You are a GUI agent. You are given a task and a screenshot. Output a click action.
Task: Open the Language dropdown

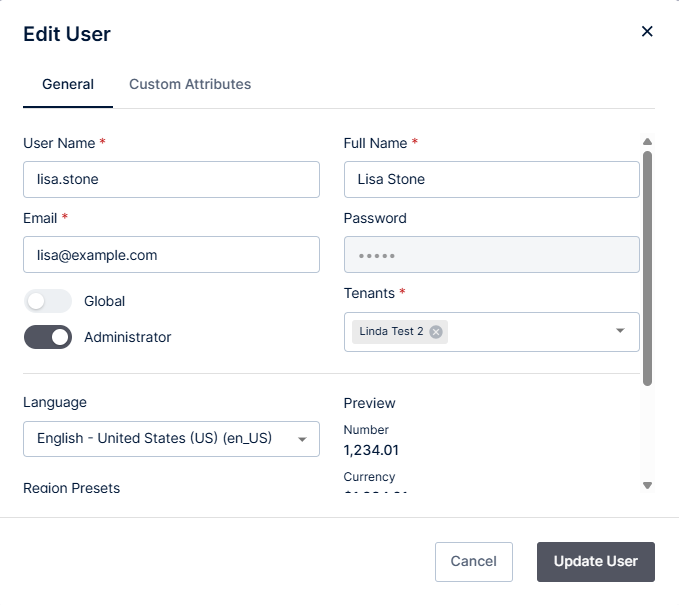coord(171,438)
